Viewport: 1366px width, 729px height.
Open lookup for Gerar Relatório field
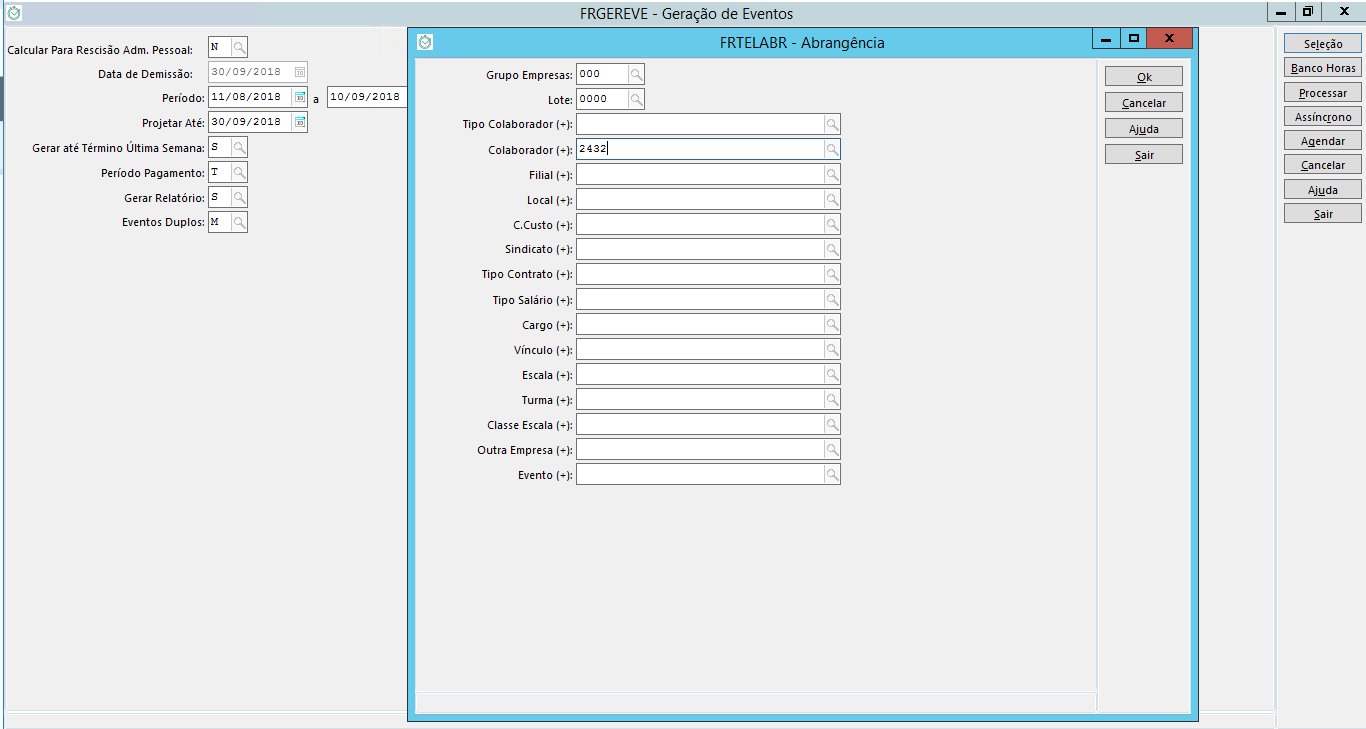click(x=239, y=197)
